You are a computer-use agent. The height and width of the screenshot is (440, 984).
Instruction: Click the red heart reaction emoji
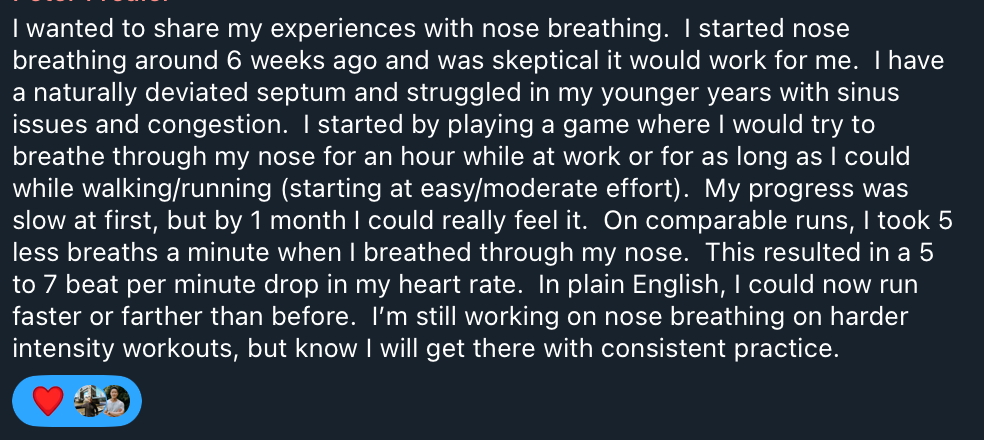click(48, 401)
